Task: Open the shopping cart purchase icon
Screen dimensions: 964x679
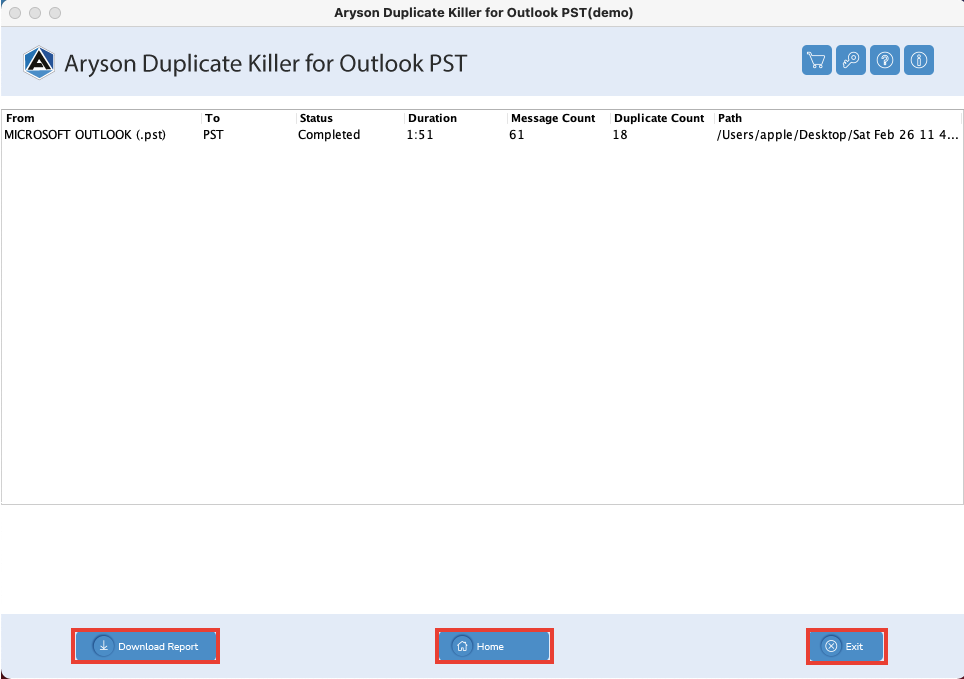Action: pyautogui.click(x=816, y=60)
